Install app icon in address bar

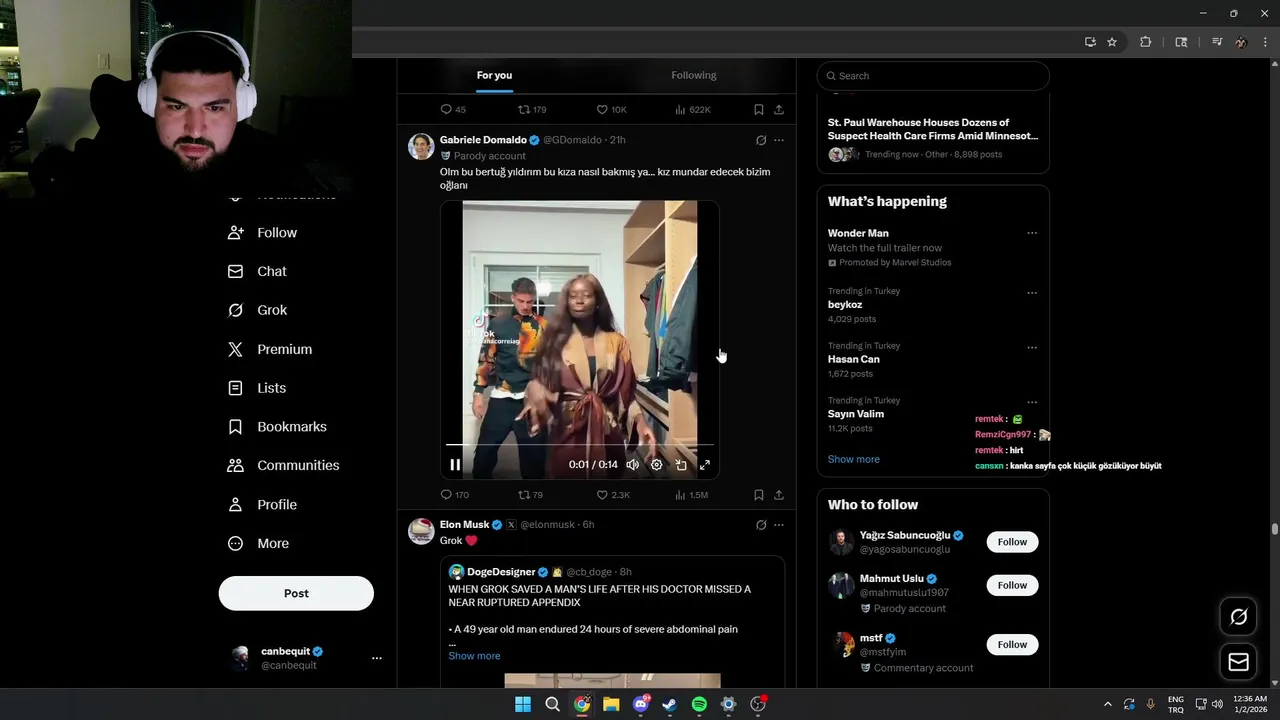tap(1090, 42)
